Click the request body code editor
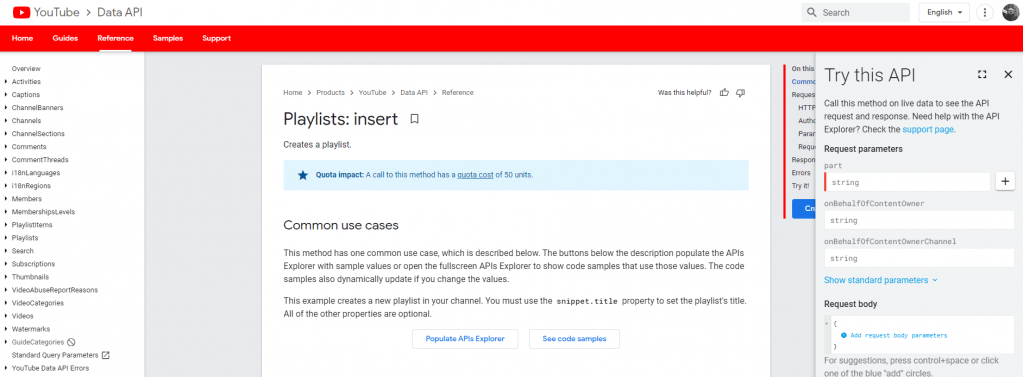Viewport: 1023px width, 377px height. pyautogui.click(x=920, y=335)
